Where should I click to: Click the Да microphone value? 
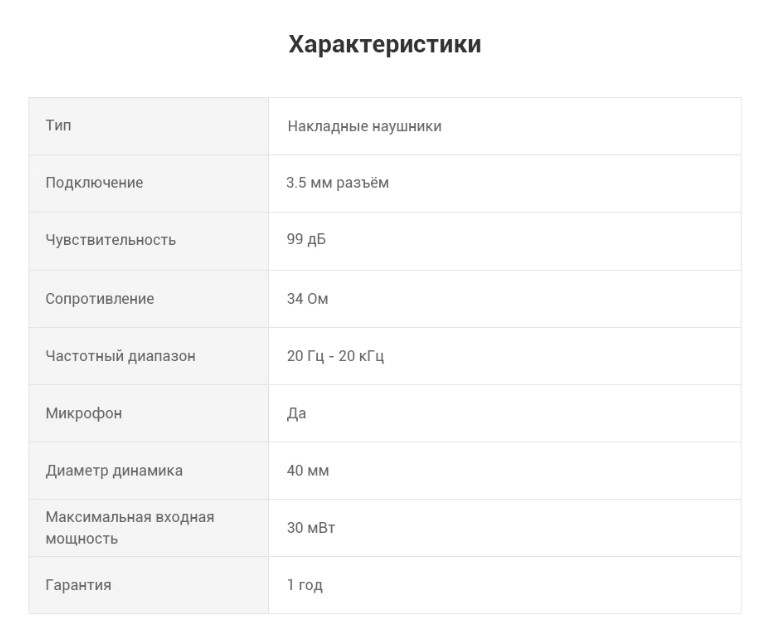(296, 413)
